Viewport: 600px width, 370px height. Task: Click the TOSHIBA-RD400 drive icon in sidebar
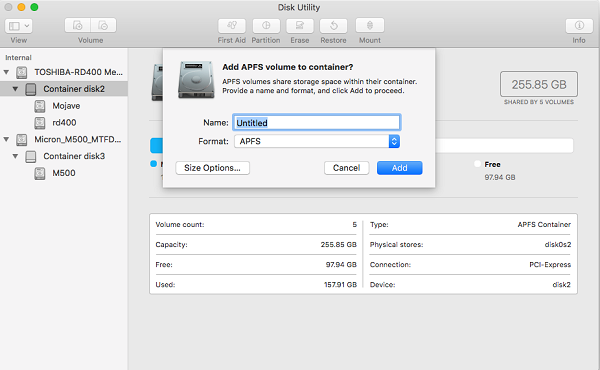click(x=22, y=72)
